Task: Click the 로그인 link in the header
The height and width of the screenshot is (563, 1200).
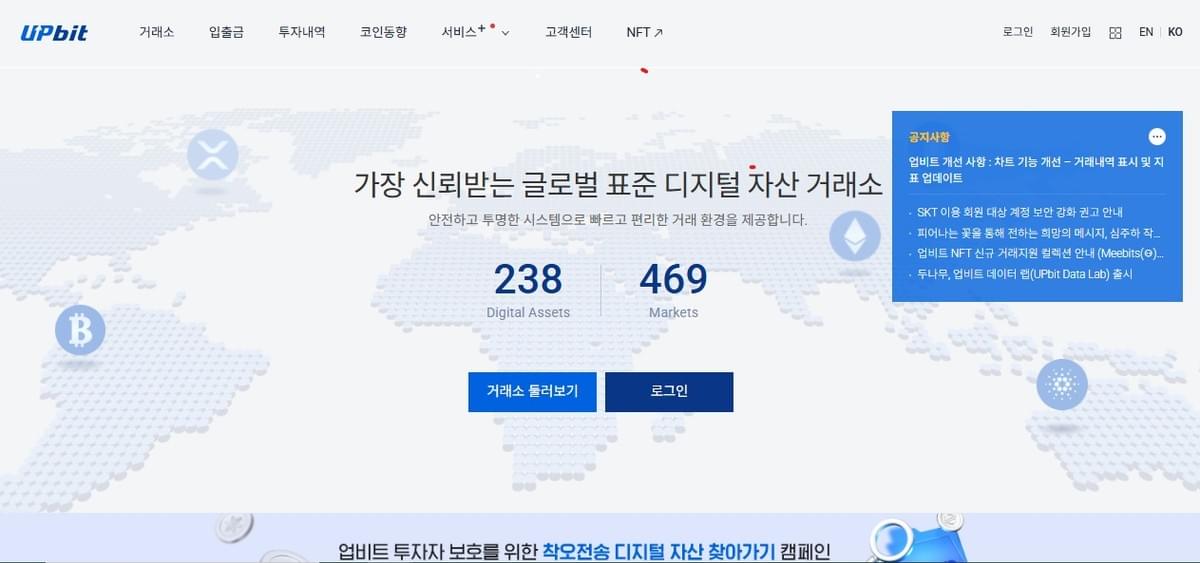Action: [1018, 32]
